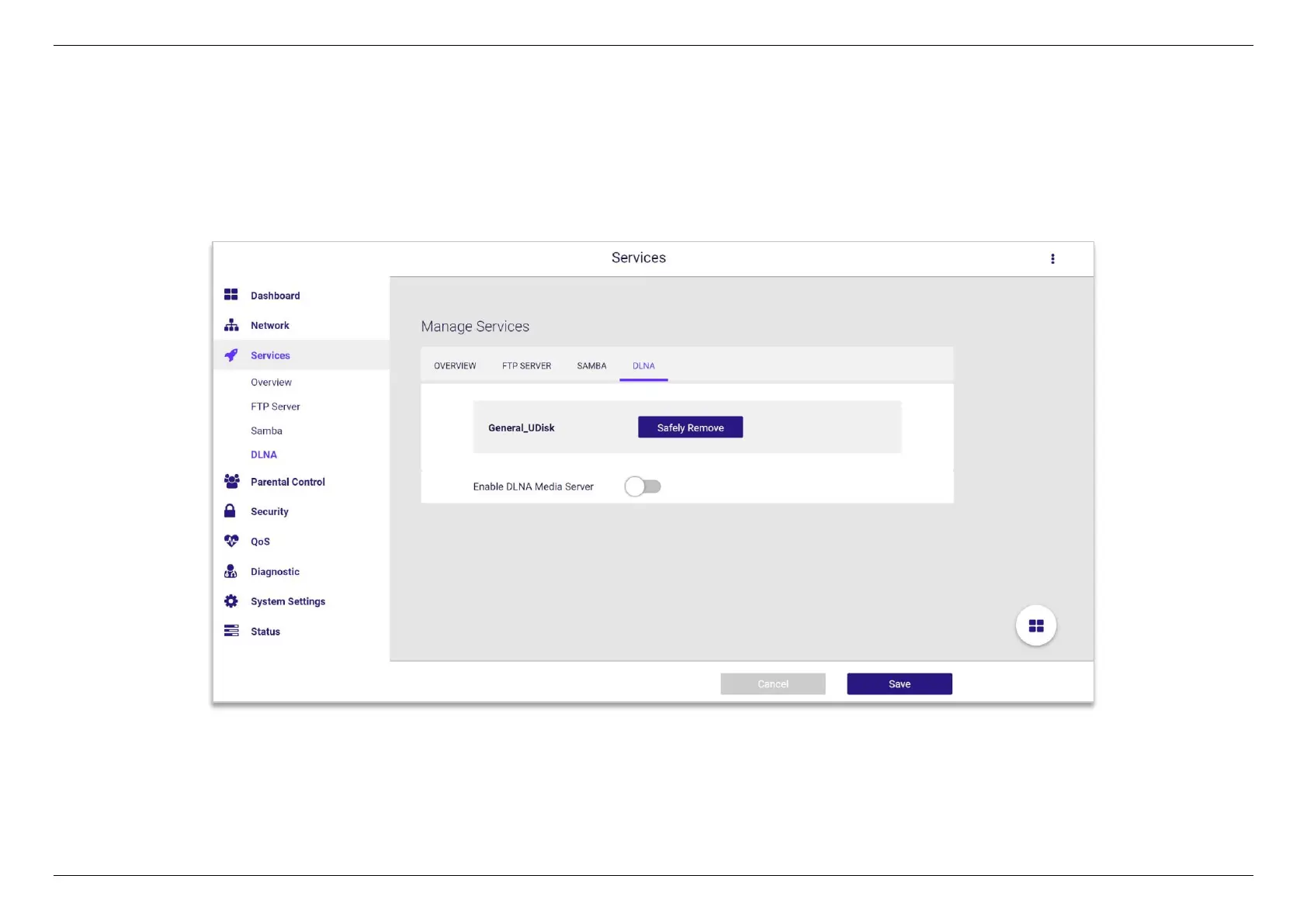Select the DLNA tab
1307x924 pixels.
643,366
